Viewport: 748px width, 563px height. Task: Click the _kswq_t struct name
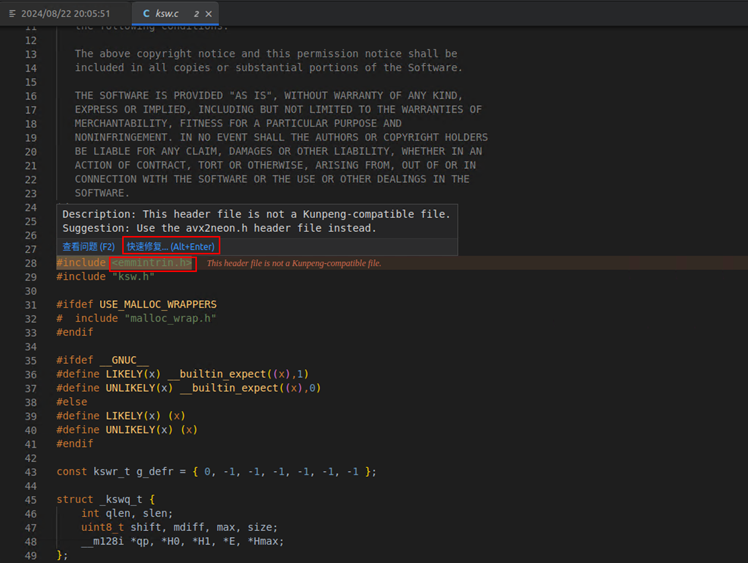point(121,500)
